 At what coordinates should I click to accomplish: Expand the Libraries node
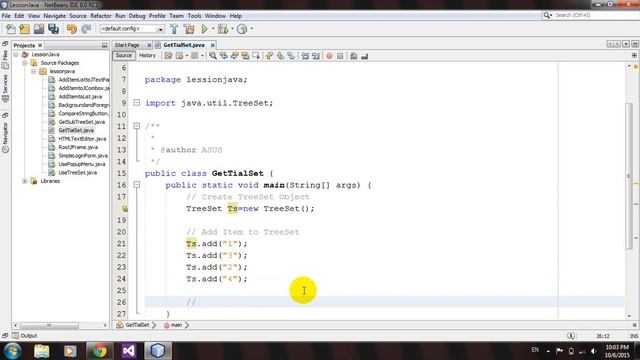point(25,181)
